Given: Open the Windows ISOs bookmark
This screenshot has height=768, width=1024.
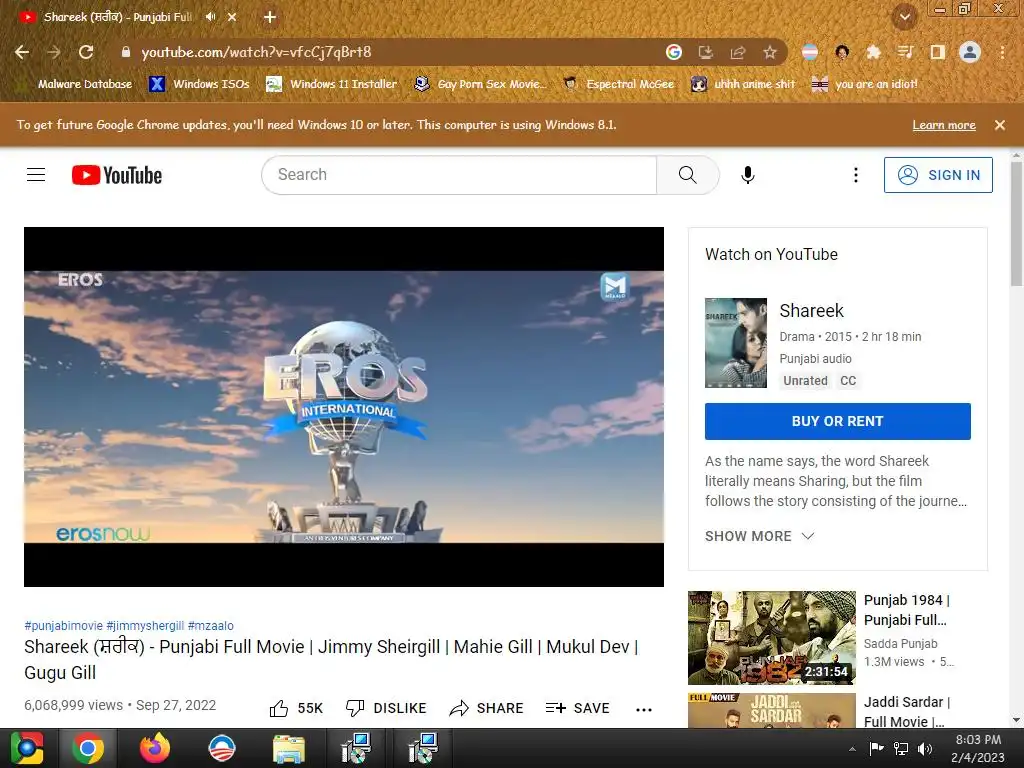Looking at the screenshot, I should click(x=199, y=84).
